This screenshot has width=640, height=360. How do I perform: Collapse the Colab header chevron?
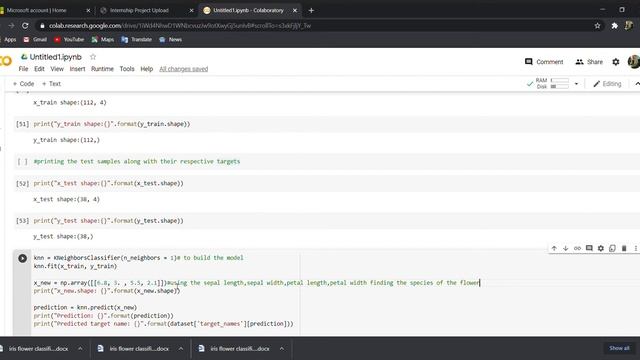(x=637, y=84)
